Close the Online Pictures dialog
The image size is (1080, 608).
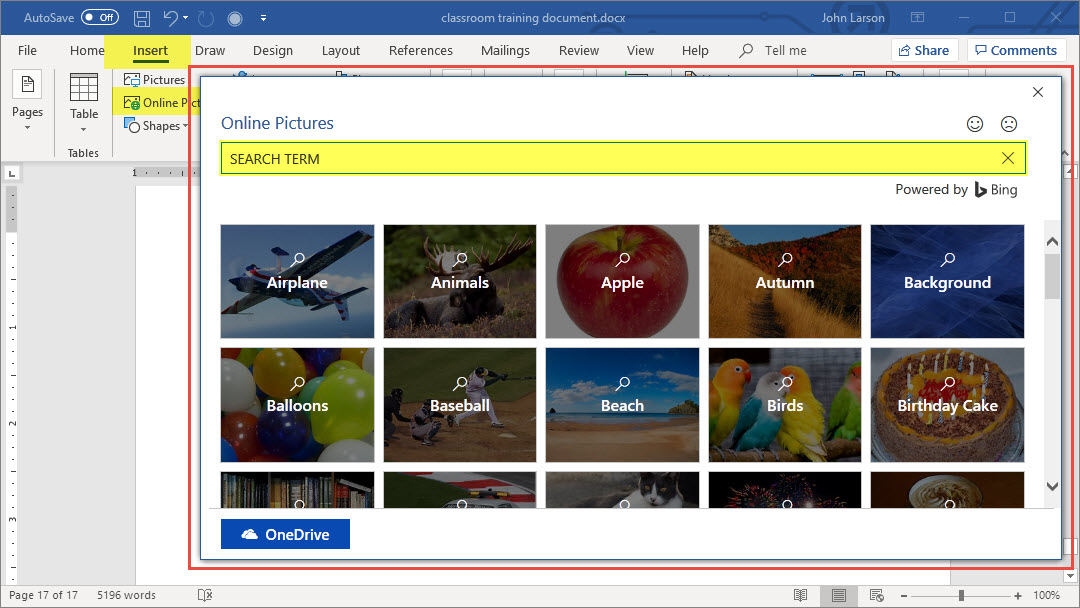point(1037,92)
